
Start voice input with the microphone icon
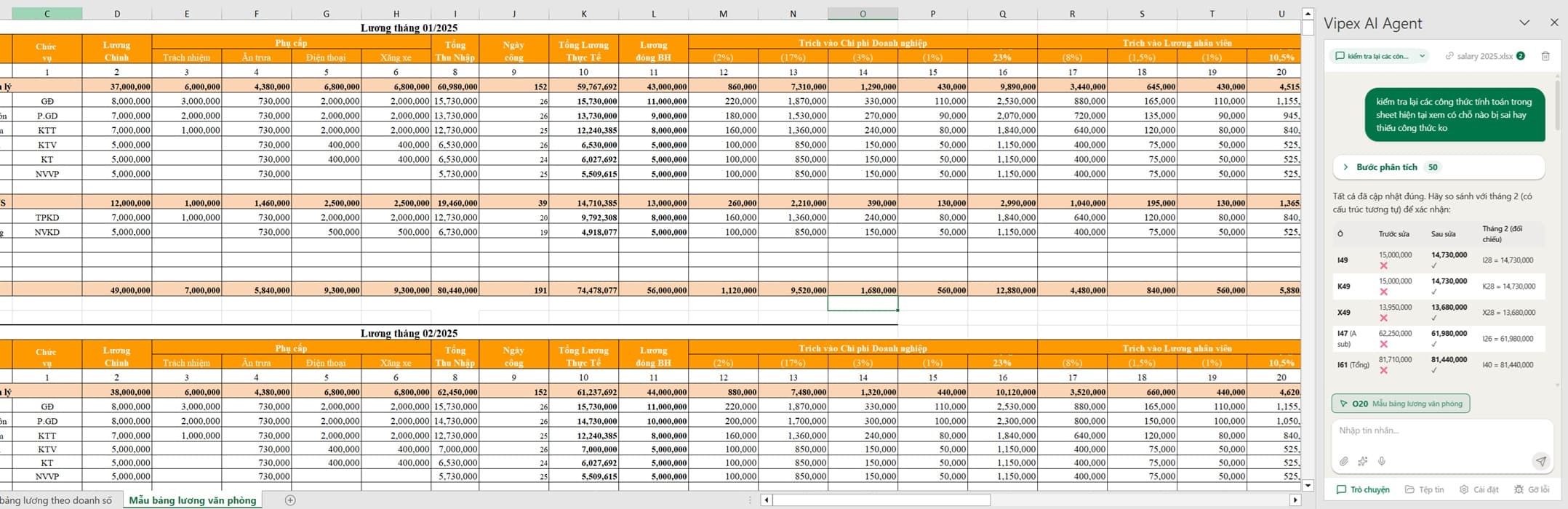click(x=1381, y=461)
